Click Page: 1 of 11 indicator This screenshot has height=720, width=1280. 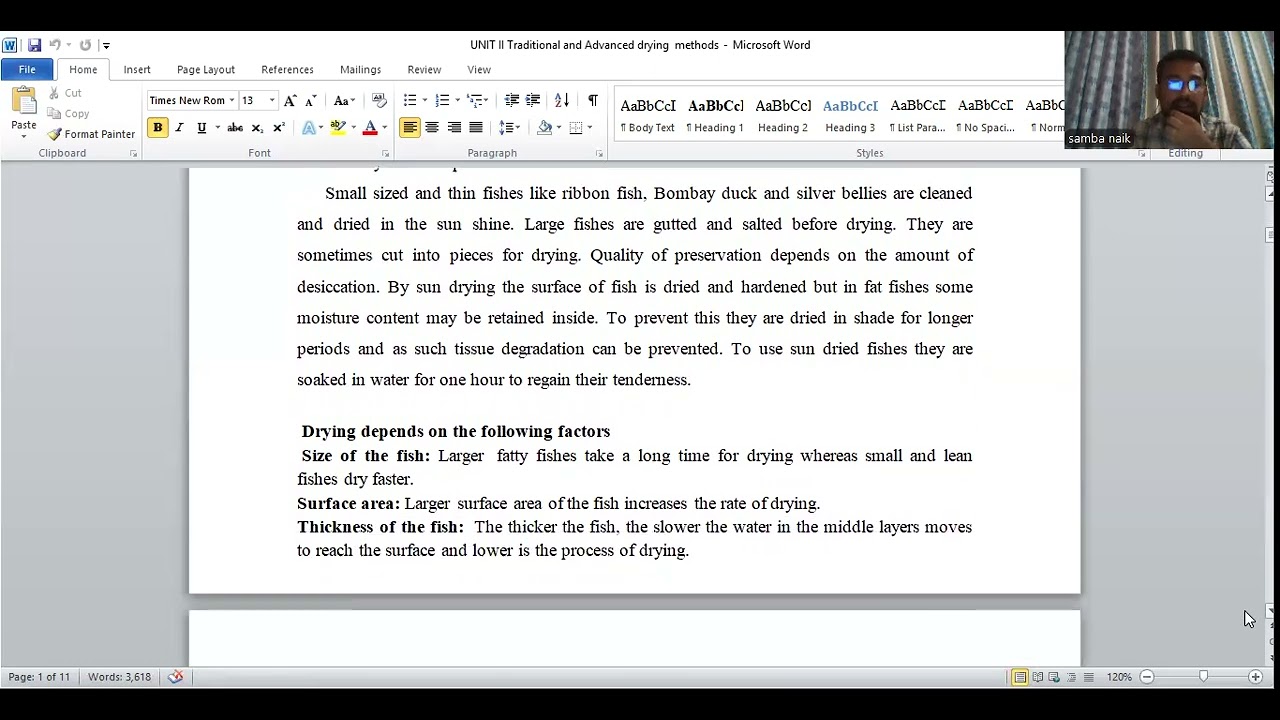(x=39, y=677)
